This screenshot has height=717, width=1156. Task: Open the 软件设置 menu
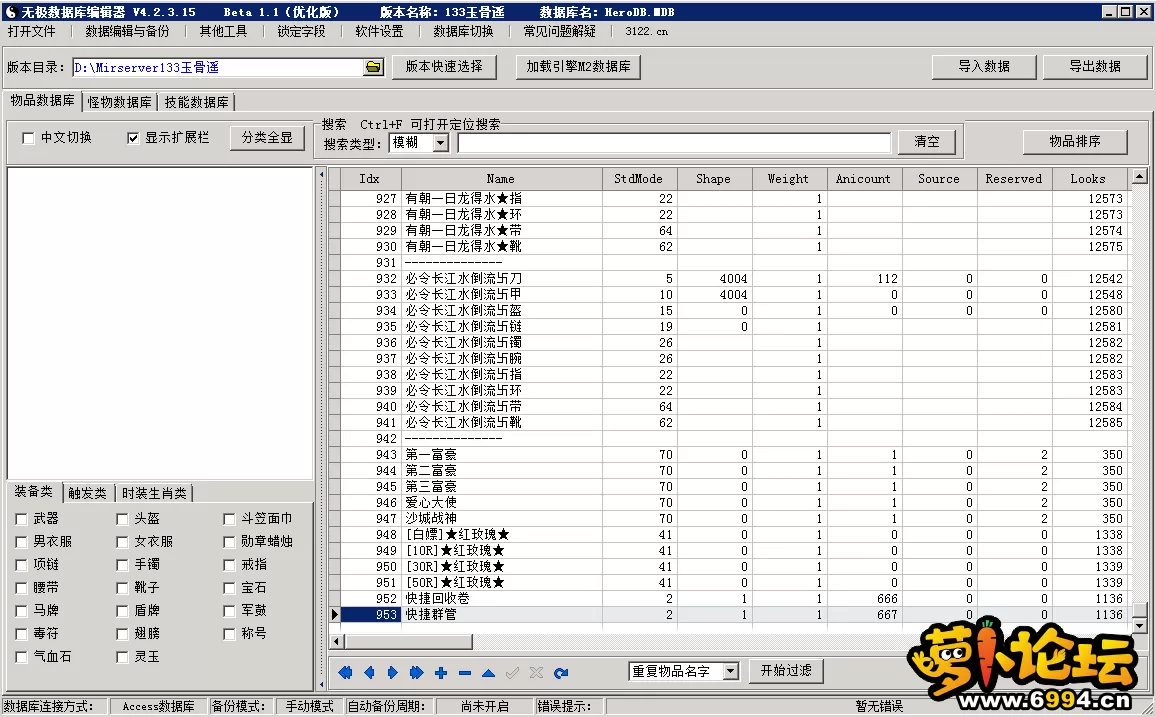(x=379, y=31)
